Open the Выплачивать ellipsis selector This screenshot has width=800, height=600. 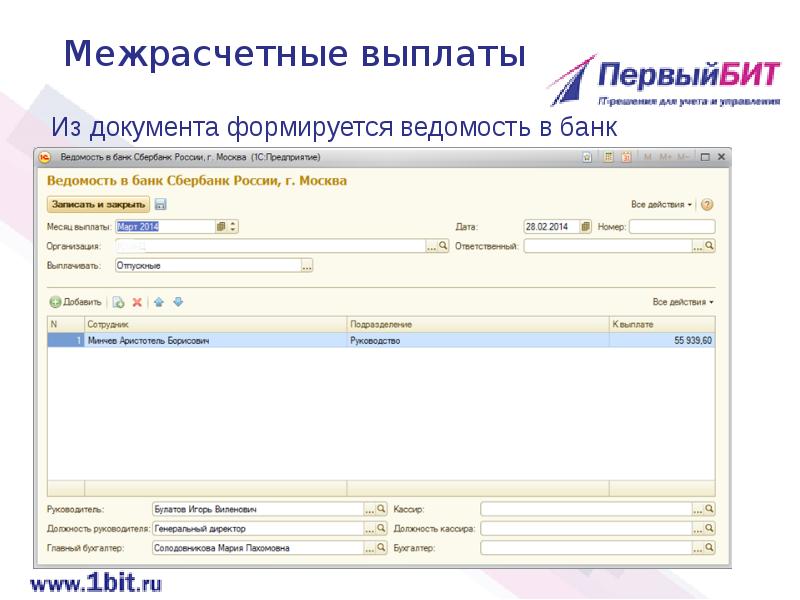pyautogui.click(x=305, y=266)
